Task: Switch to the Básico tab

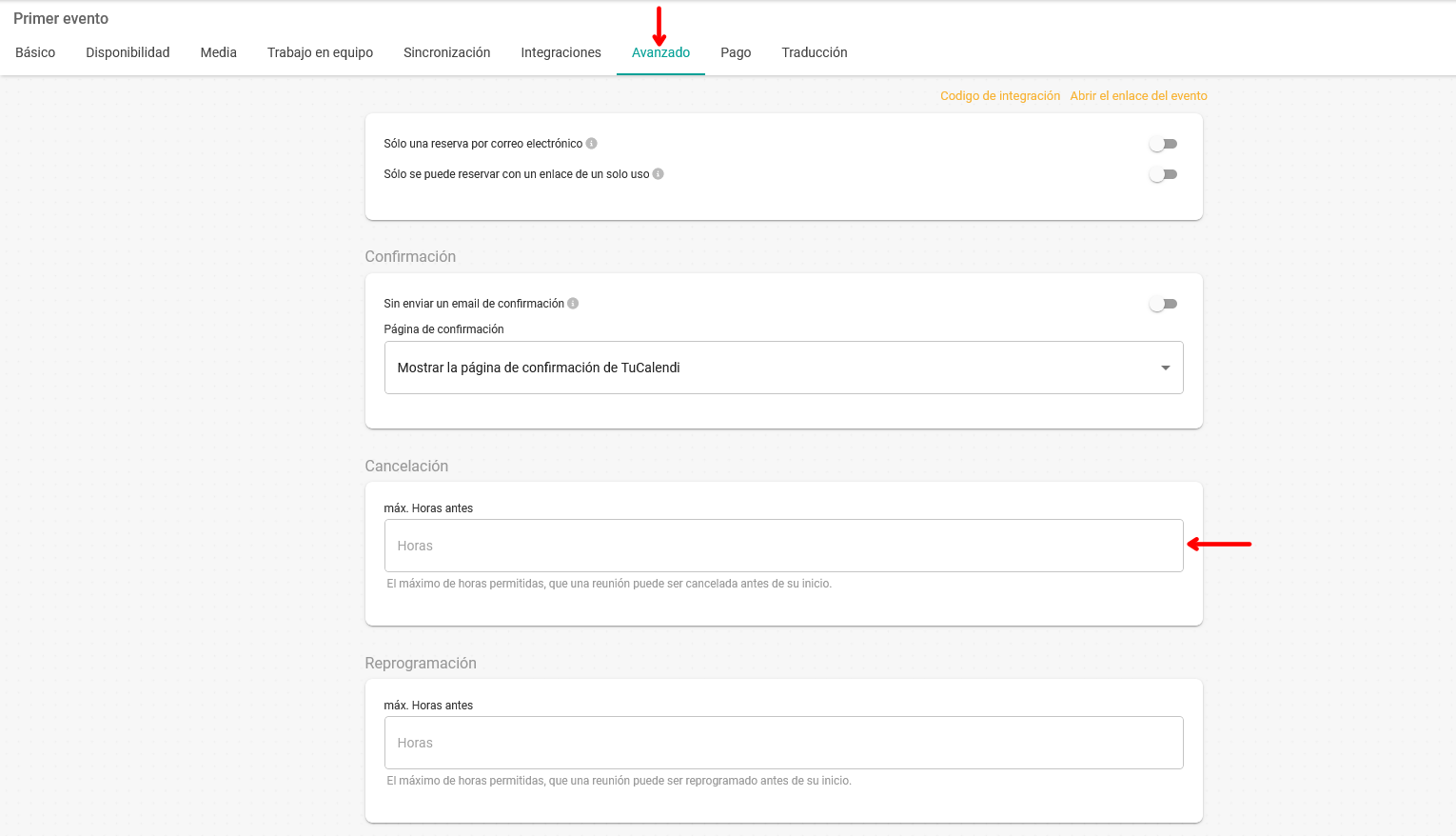Action: pyautogui.click(x=35, y=52)
